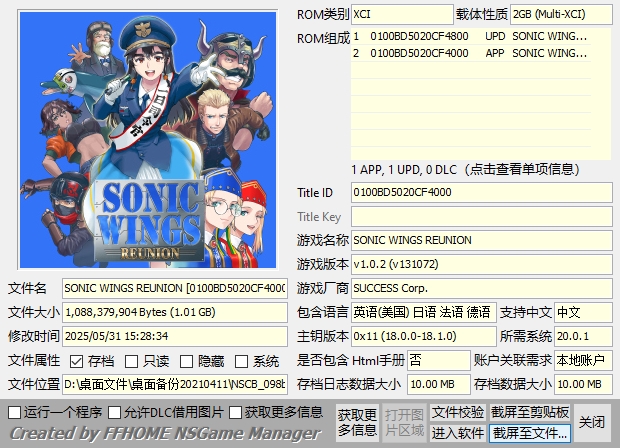
Task: Click the 文件位置 path field
Action: click(x=175, y=384)
